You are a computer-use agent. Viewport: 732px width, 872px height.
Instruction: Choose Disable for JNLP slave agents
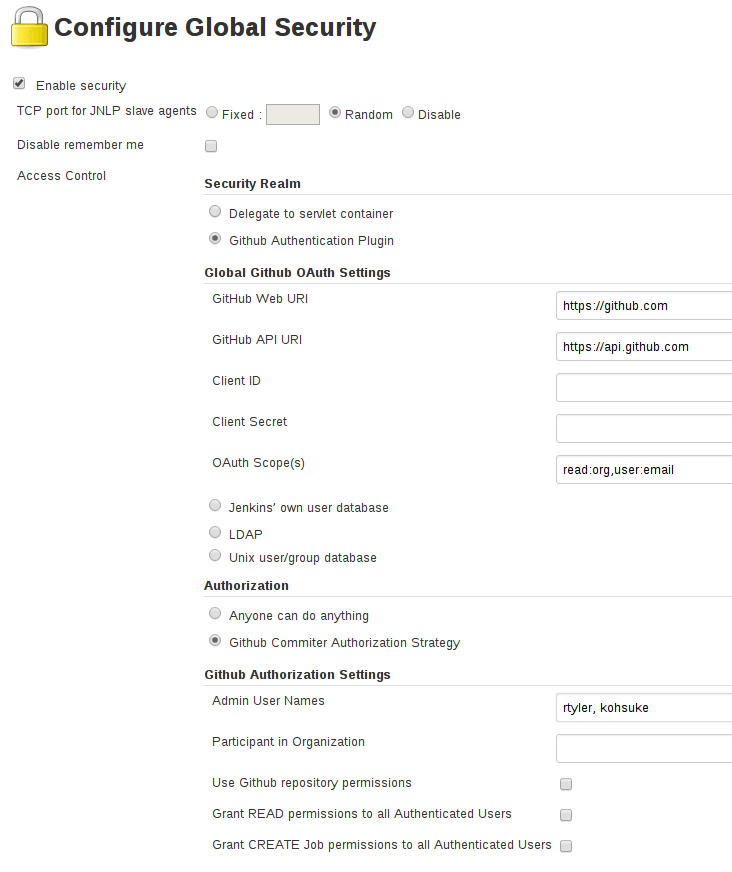click(x=408, y=112)
